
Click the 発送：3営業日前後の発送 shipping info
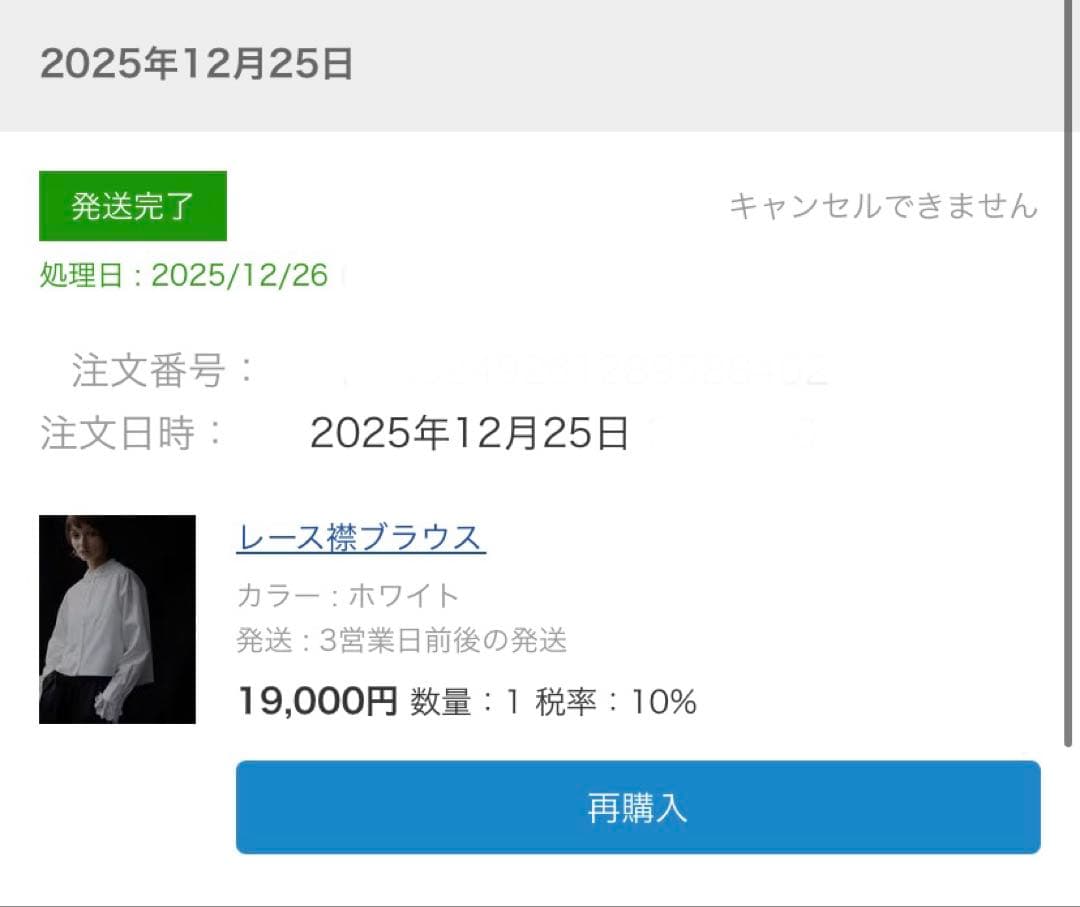point(400,641)
